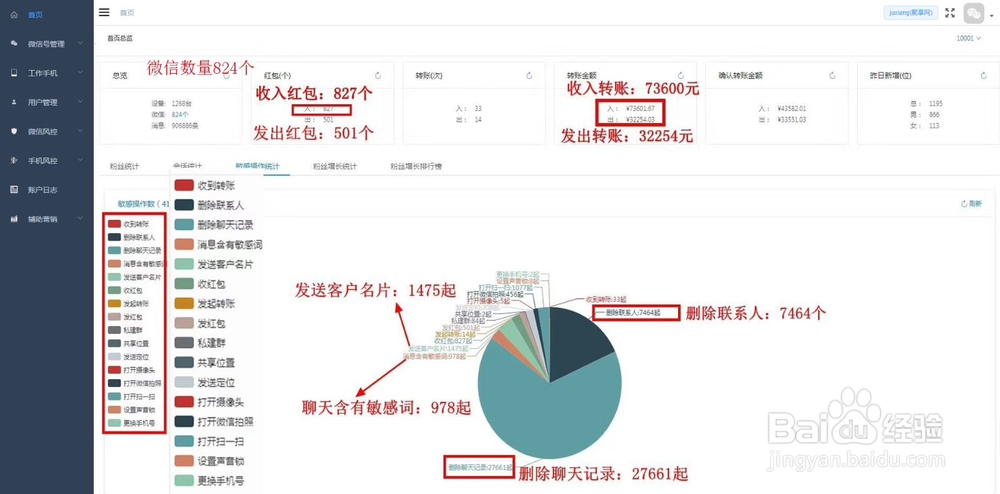The width and height of the screenshot is (1000, 494).
Task: Toggle 私建群 in the compact chart legend
Action: pos(124,330)
